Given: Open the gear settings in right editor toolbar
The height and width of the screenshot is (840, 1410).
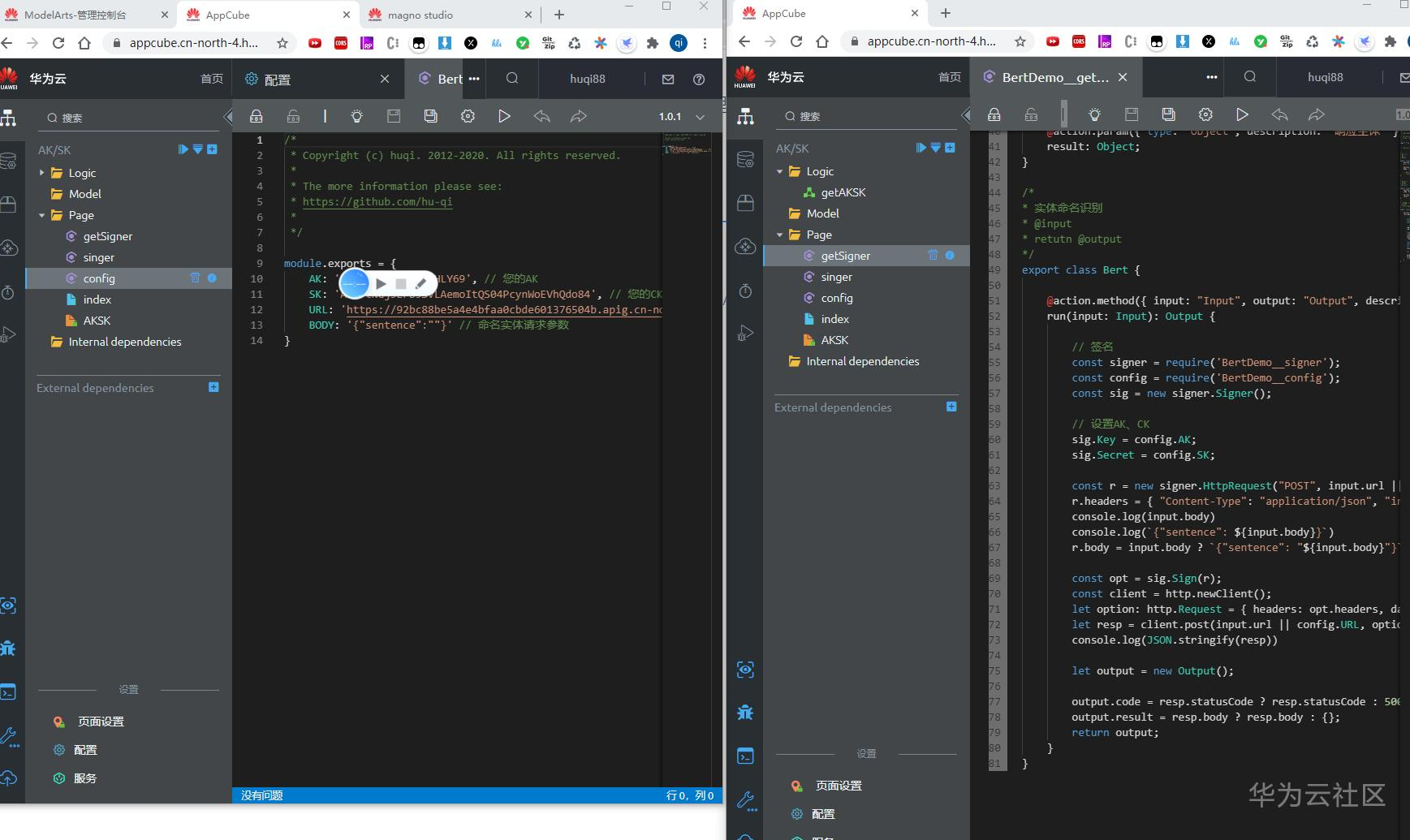Looking at the screenshot, I should (x=1205, y=114).
